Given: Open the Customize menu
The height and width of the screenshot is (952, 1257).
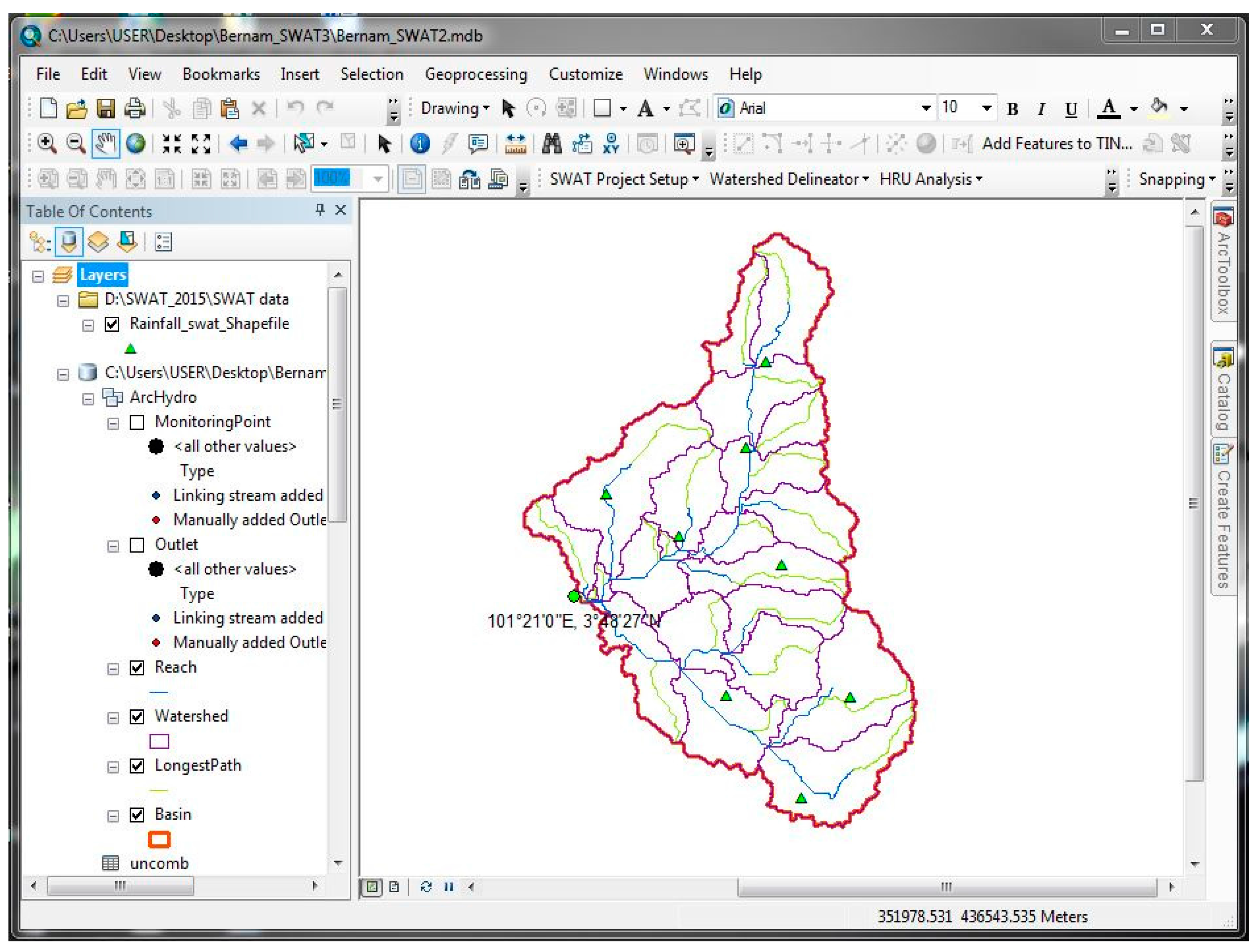Looking at the screenshot, I should coord(586,74).
